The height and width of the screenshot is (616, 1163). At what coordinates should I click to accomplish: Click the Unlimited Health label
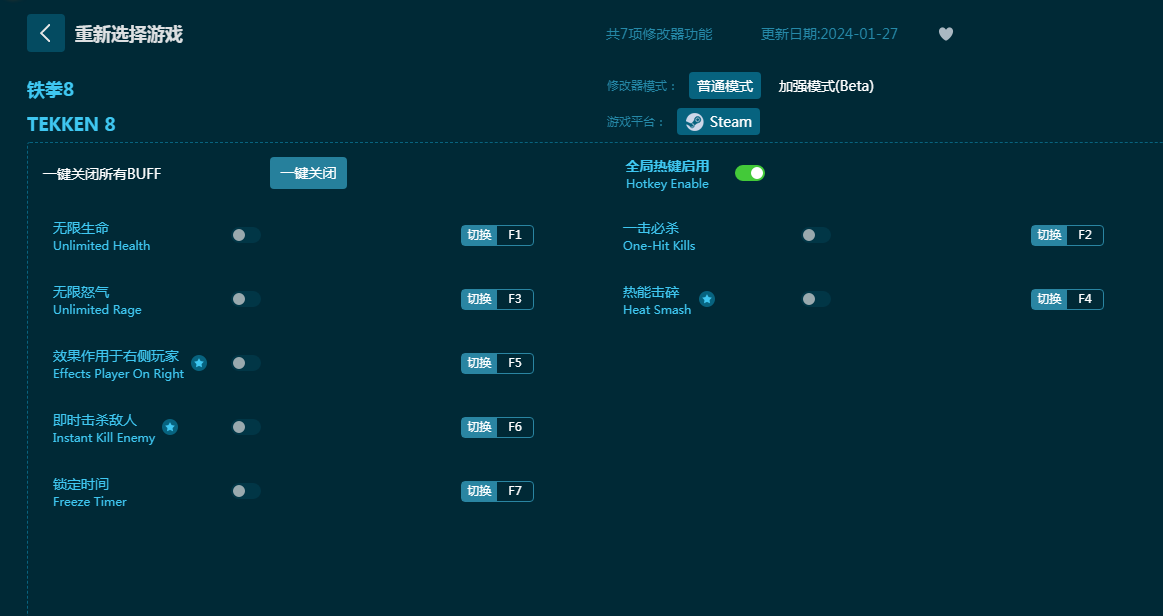click(x=102, y=245)
